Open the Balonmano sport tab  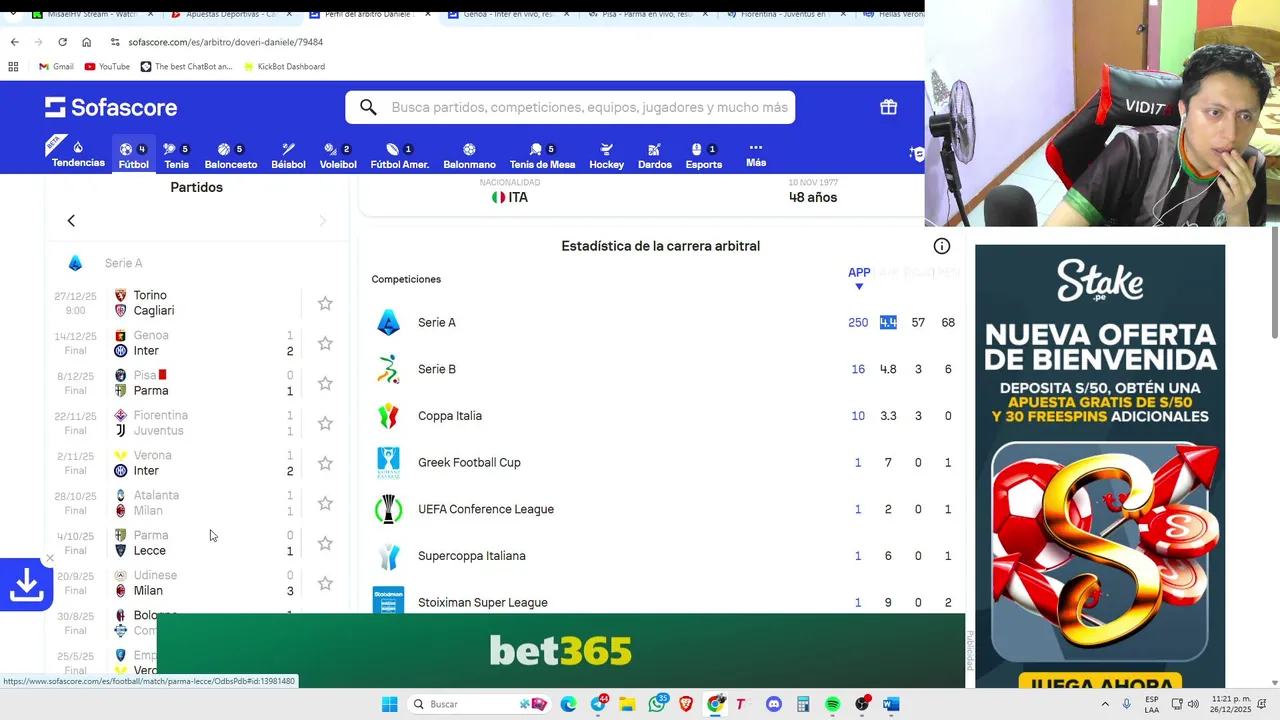pyautogui.click(x=469, y=156)
